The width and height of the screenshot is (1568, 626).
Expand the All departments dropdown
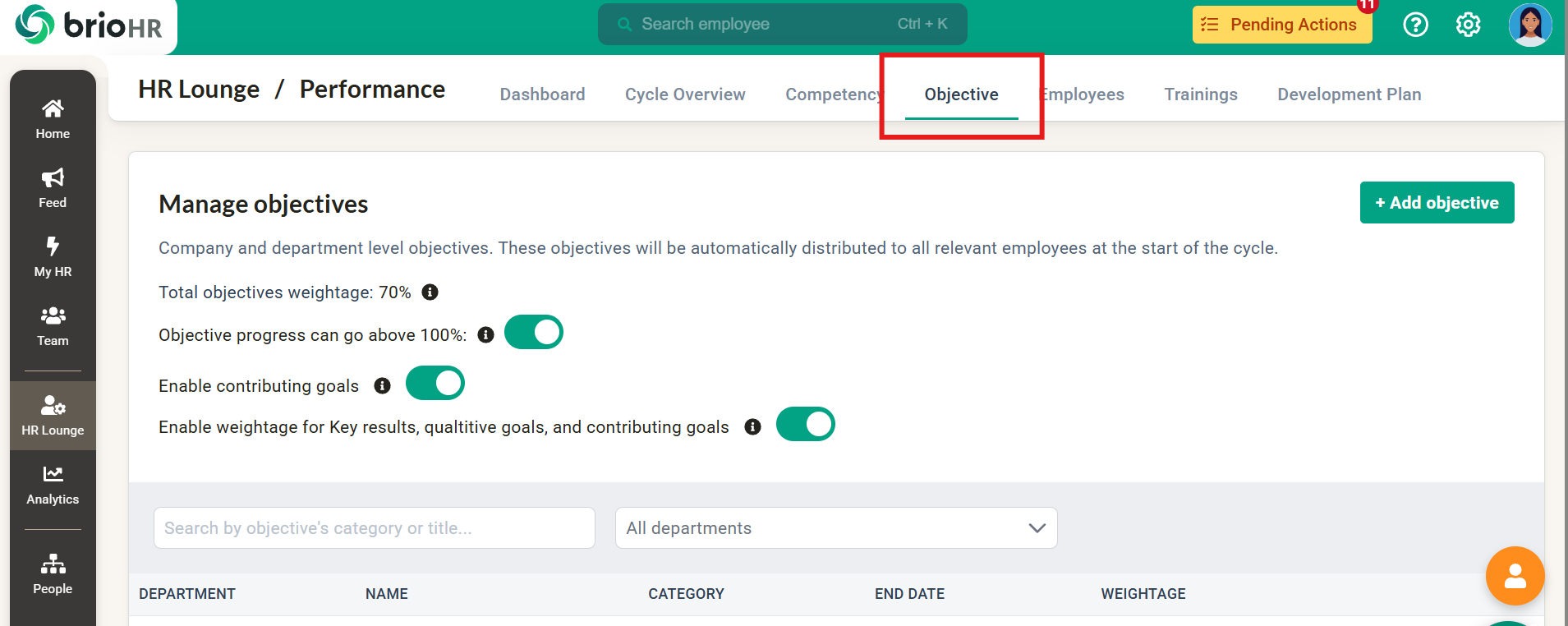835,528
